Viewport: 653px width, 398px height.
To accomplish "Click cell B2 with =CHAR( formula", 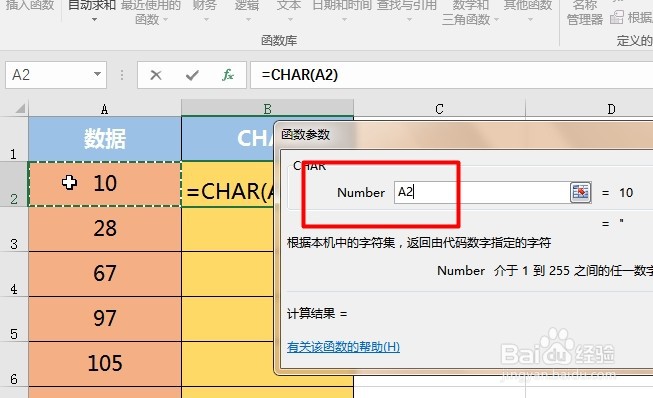I will coord(228,184).
